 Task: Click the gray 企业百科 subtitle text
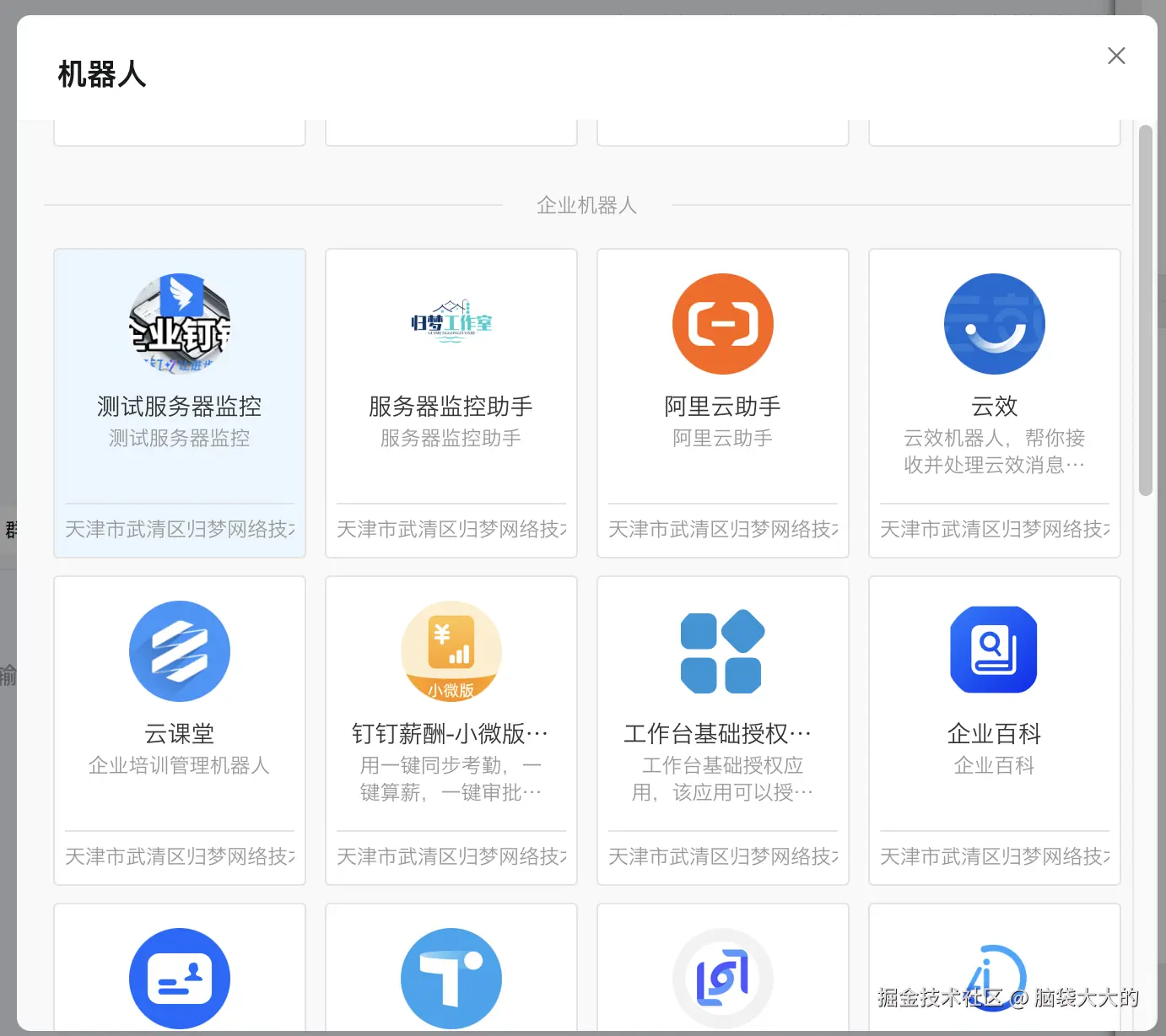click(995, 766)
